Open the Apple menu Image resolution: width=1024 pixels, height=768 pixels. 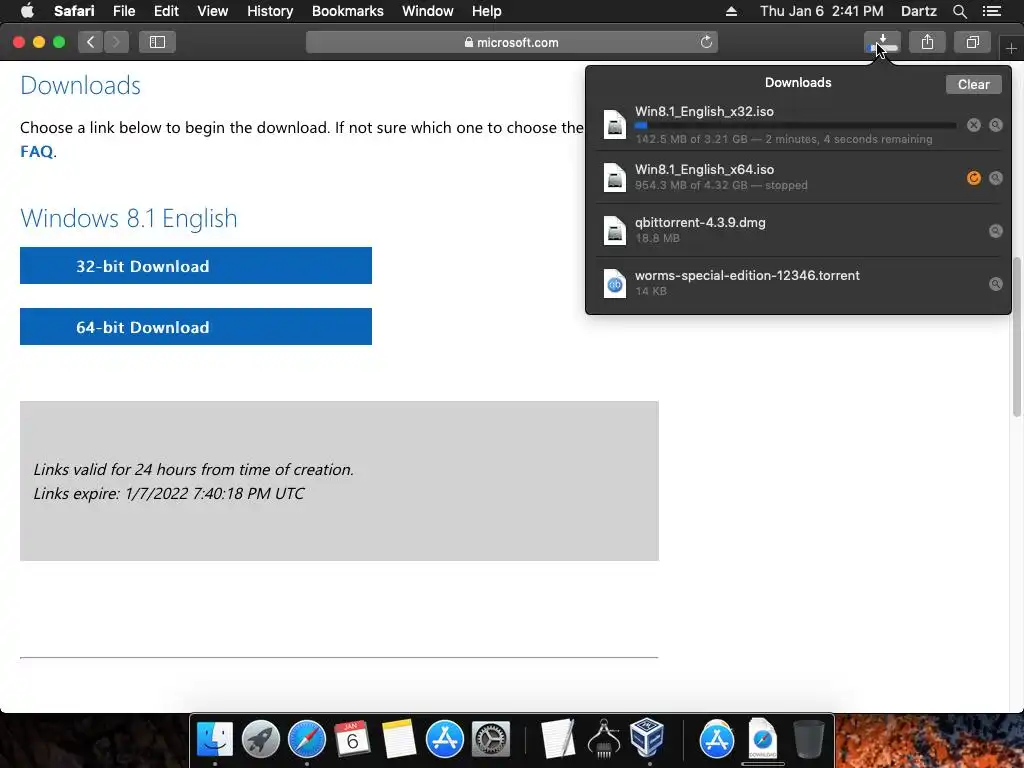point(27,10)
